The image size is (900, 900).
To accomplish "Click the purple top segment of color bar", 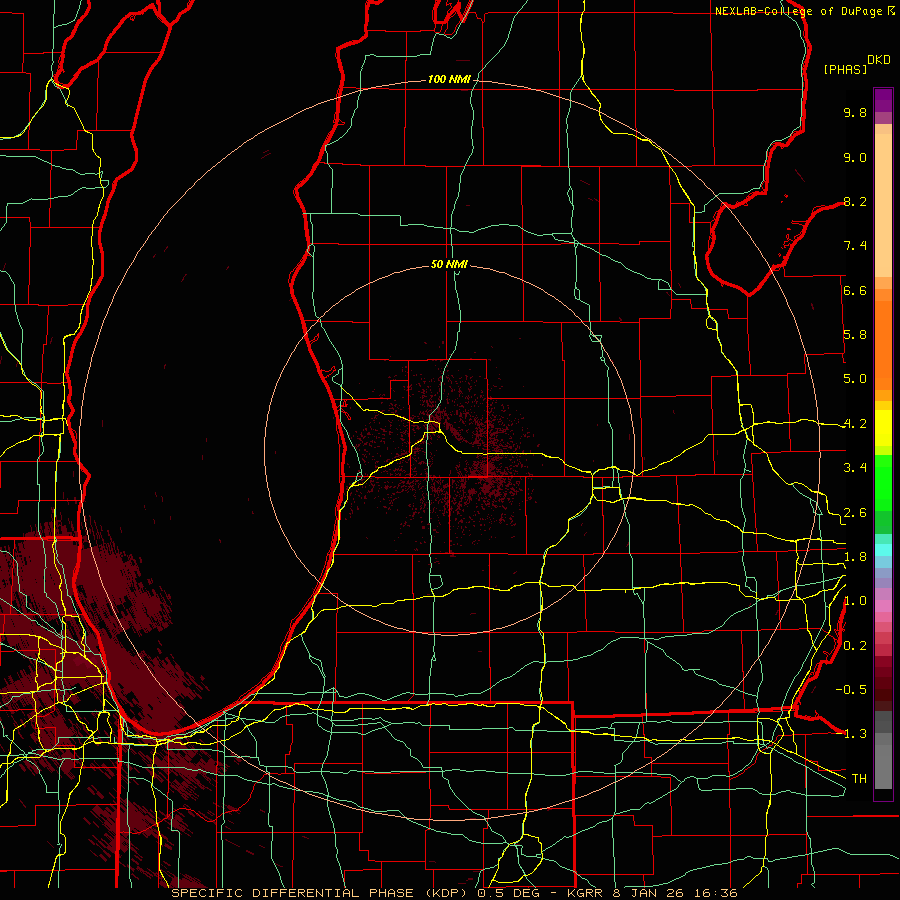I will point(883,100).
